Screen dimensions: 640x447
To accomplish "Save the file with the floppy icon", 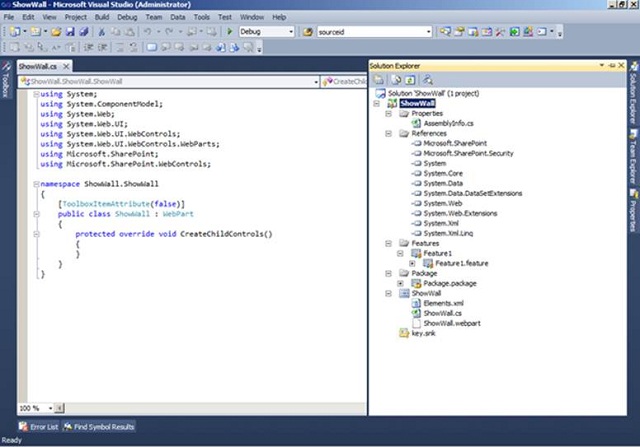I will [70, 32].
